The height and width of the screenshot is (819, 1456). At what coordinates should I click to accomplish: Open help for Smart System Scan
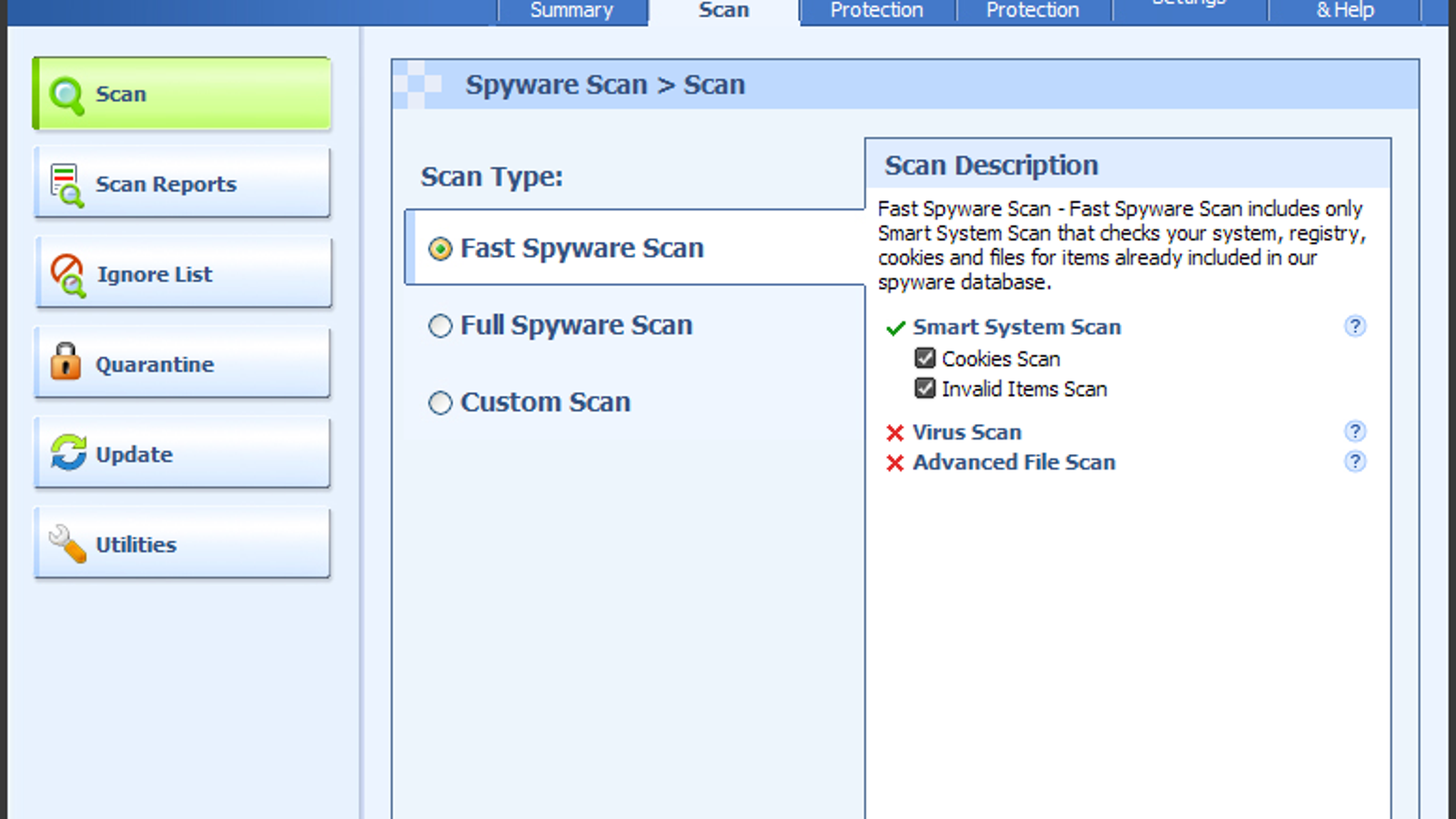click(1355, 326)
